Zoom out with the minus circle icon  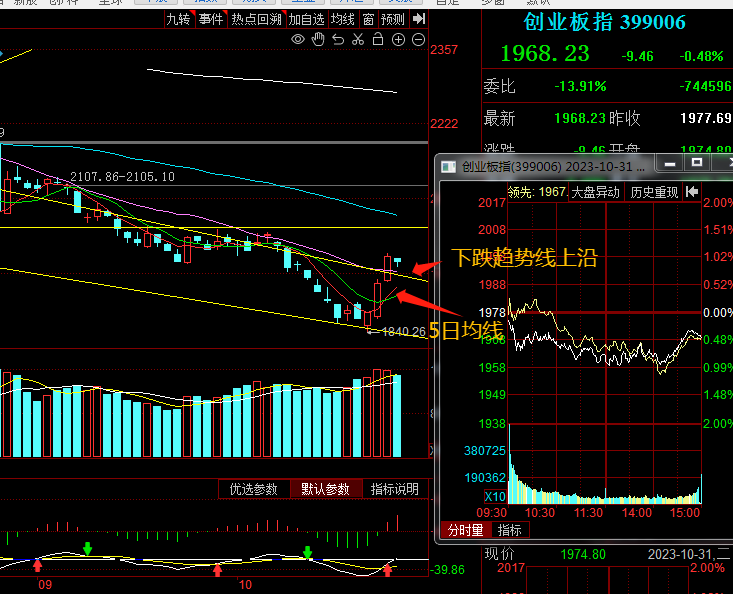tap(418, 40)
